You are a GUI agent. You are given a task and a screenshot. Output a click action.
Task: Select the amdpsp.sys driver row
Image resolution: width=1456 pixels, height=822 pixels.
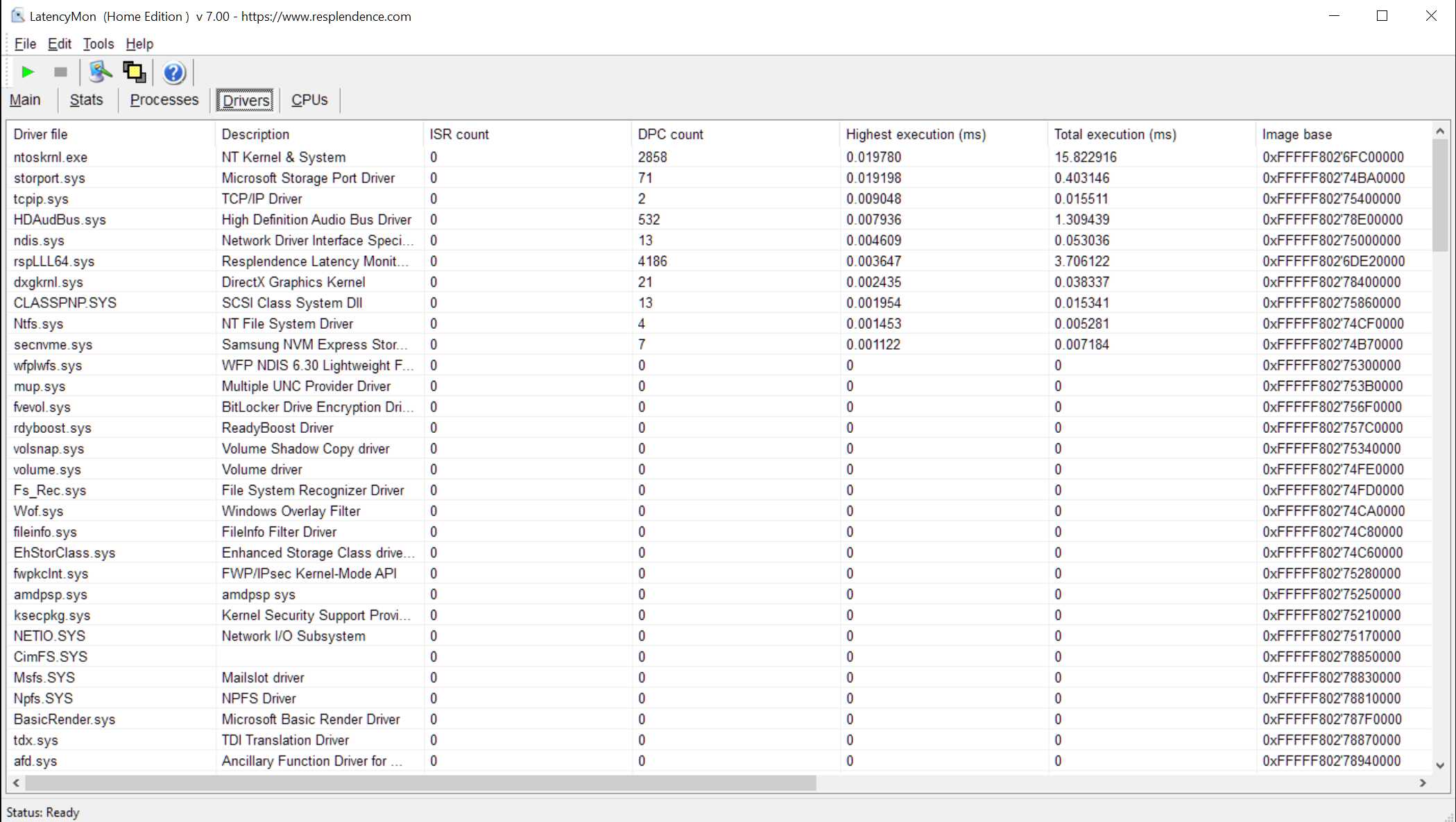tap(719, 594)
